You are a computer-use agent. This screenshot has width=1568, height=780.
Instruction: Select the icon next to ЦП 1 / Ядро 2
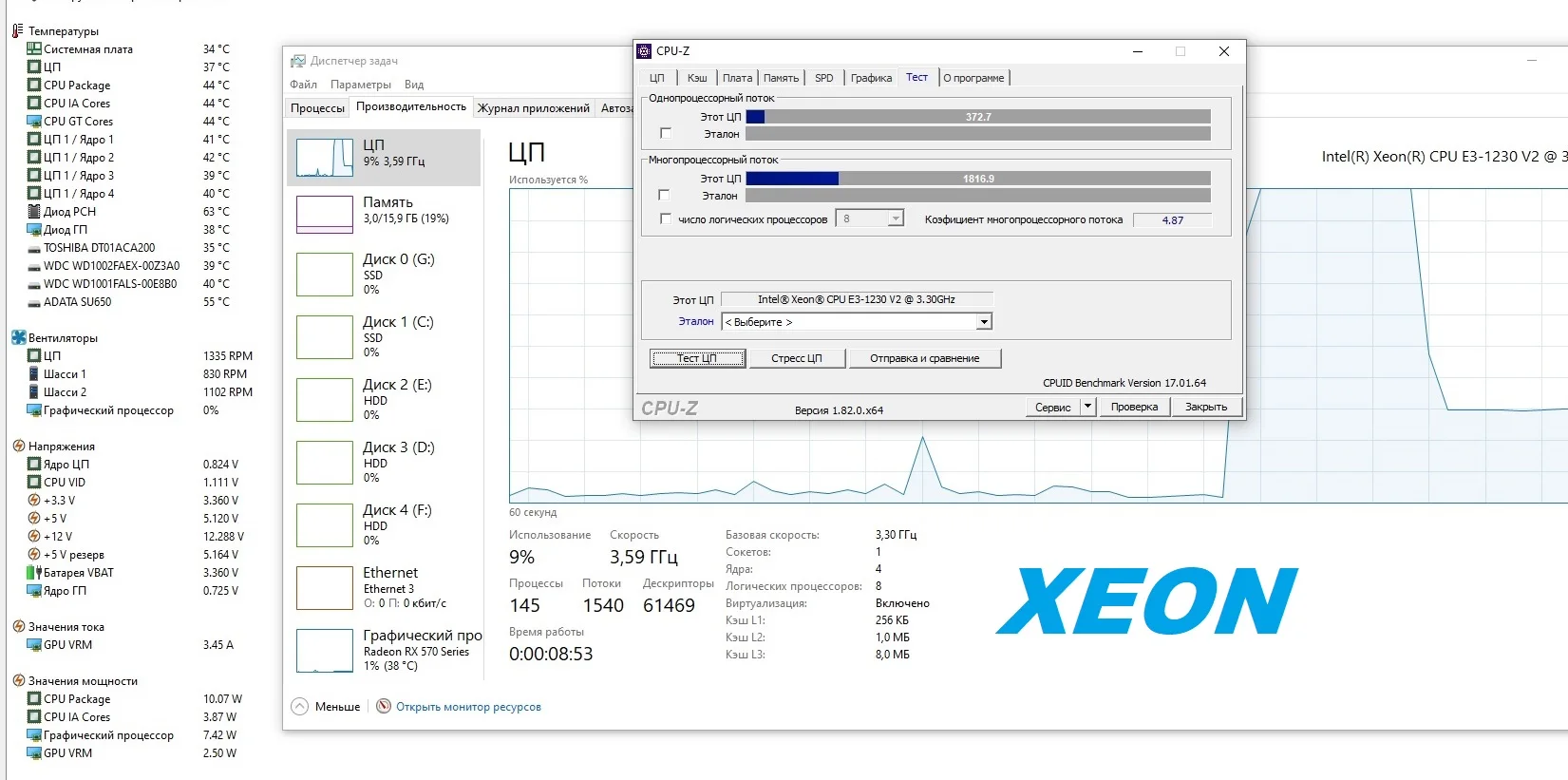tap(34, 157)
